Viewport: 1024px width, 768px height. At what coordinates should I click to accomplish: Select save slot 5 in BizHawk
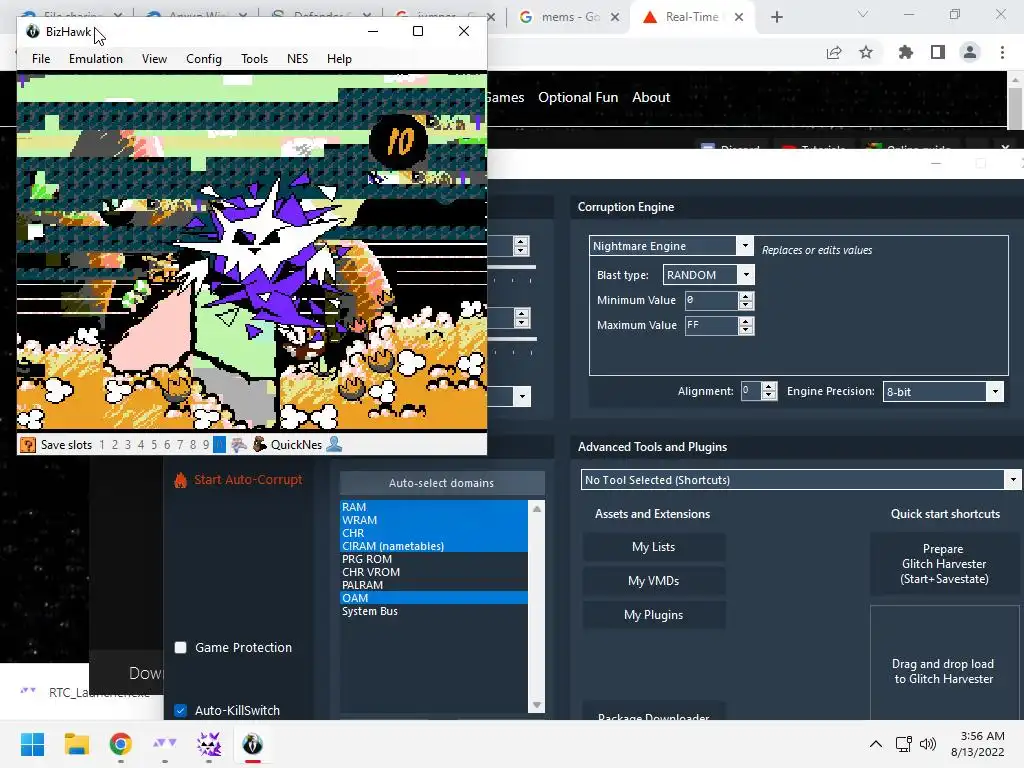click(x=154, y=445)
